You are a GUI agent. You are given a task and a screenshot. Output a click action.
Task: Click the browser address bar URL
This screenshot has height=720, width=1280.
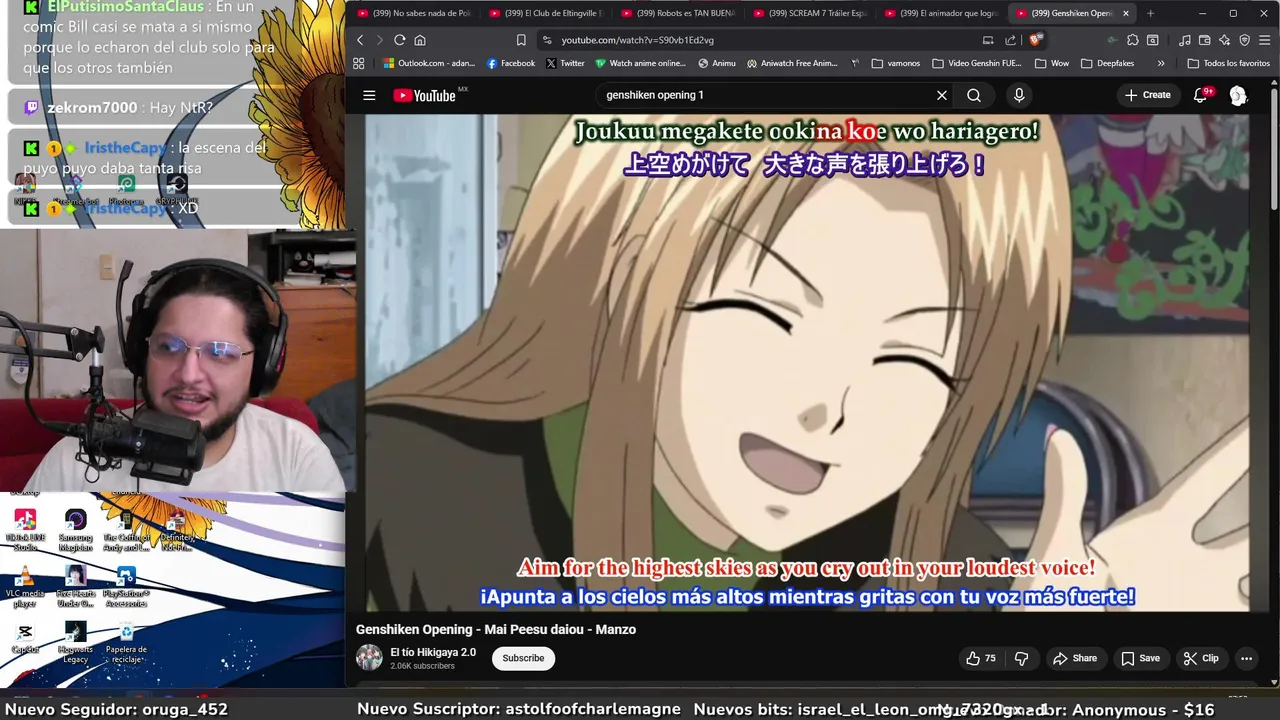pyautogui.click(x=637, y=40)
